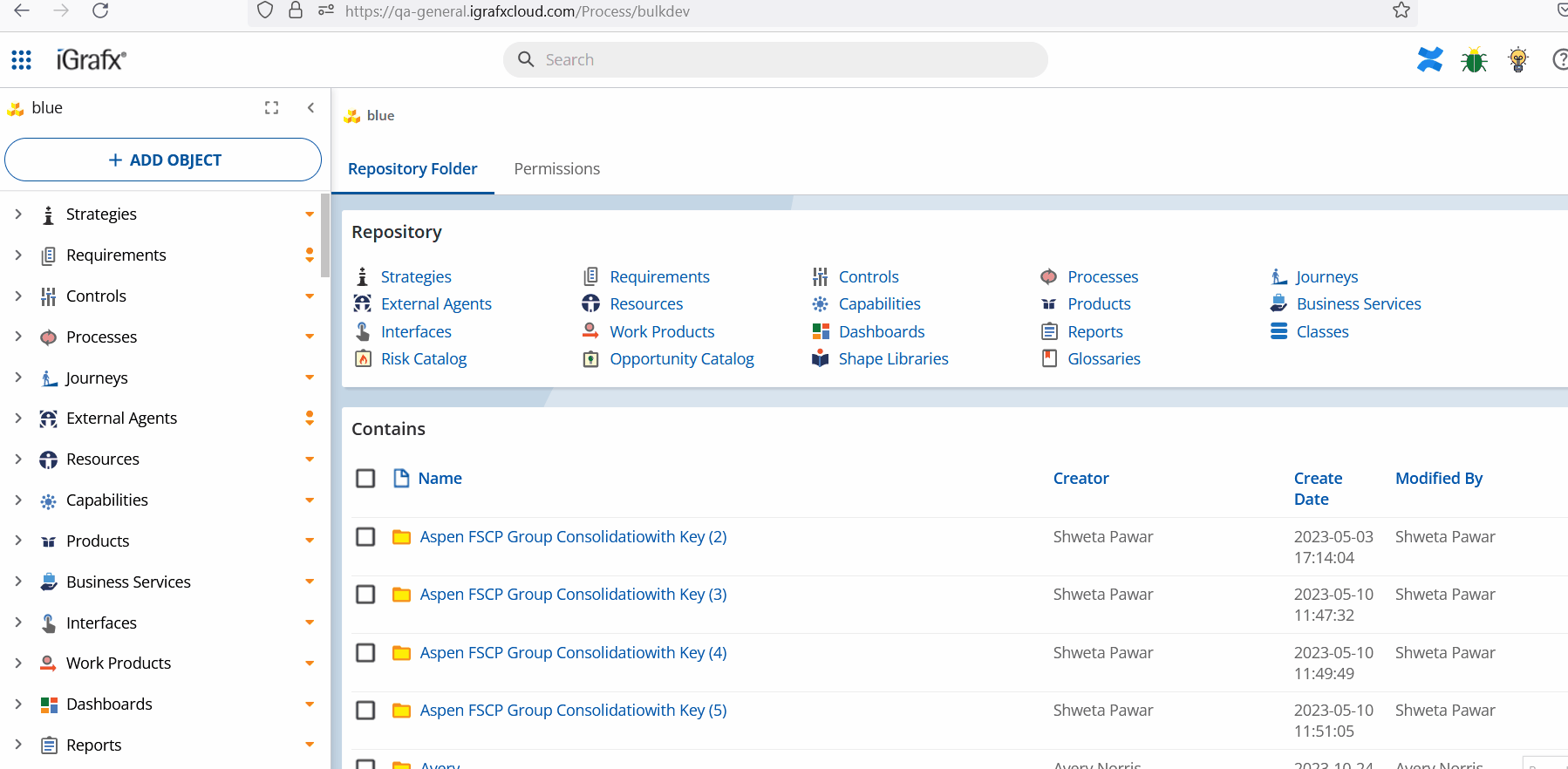Click the lightbulb idea icon
Viewport: 1568px width, 769px height.
pos(1518,60)
